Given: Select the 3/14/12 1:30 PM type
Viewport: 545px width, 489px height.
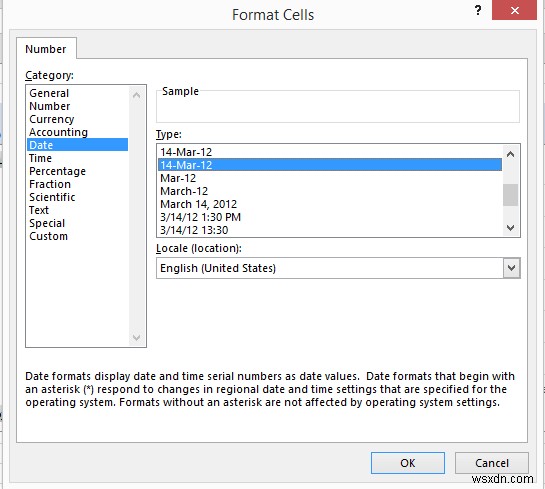Looking at the screenshot, I should (200, 217).
